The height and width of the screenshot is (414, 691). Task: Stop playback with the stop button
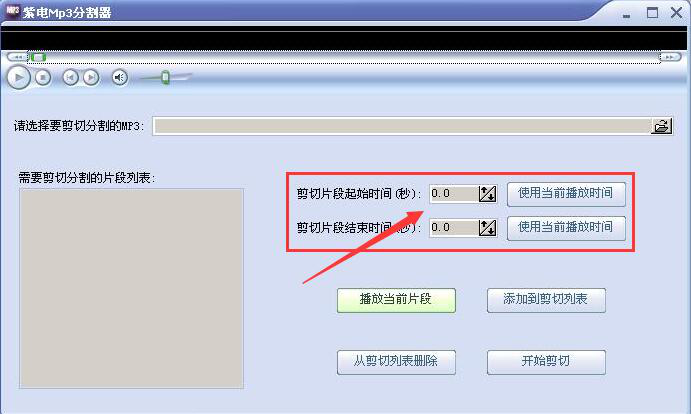click(43, 78)
